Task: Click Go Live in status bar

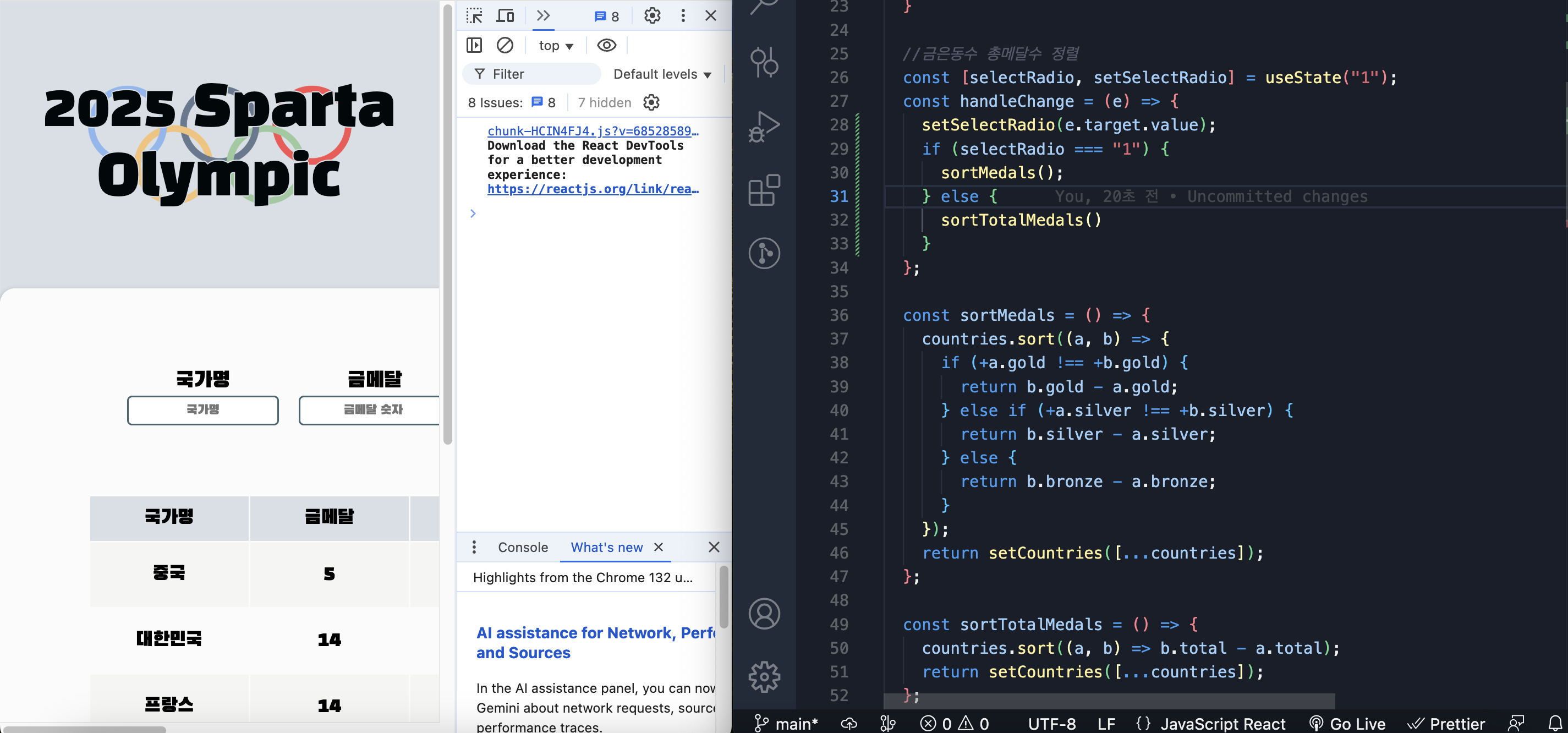Action: (x=1347, y=724)
